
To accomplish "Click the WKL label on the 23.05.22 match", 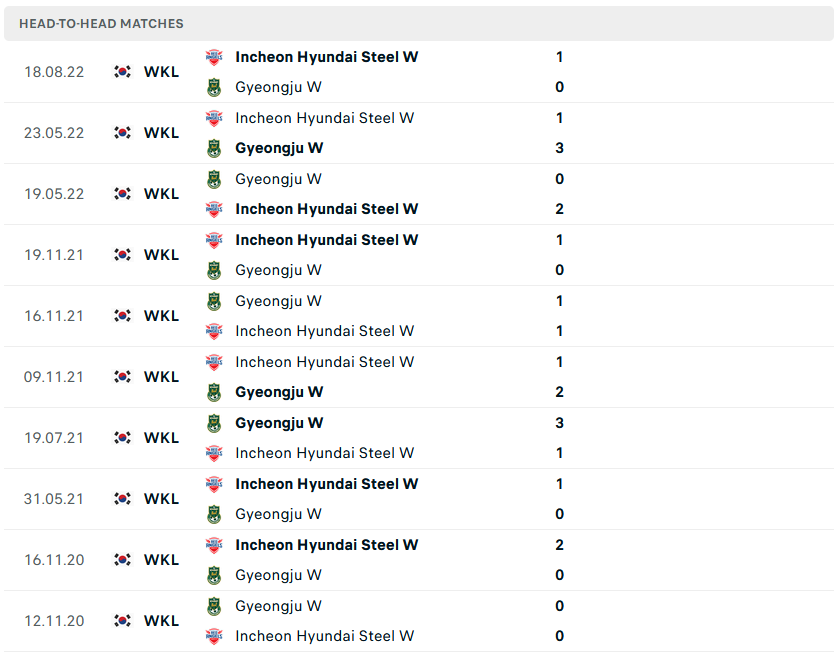I will [161, 132].
